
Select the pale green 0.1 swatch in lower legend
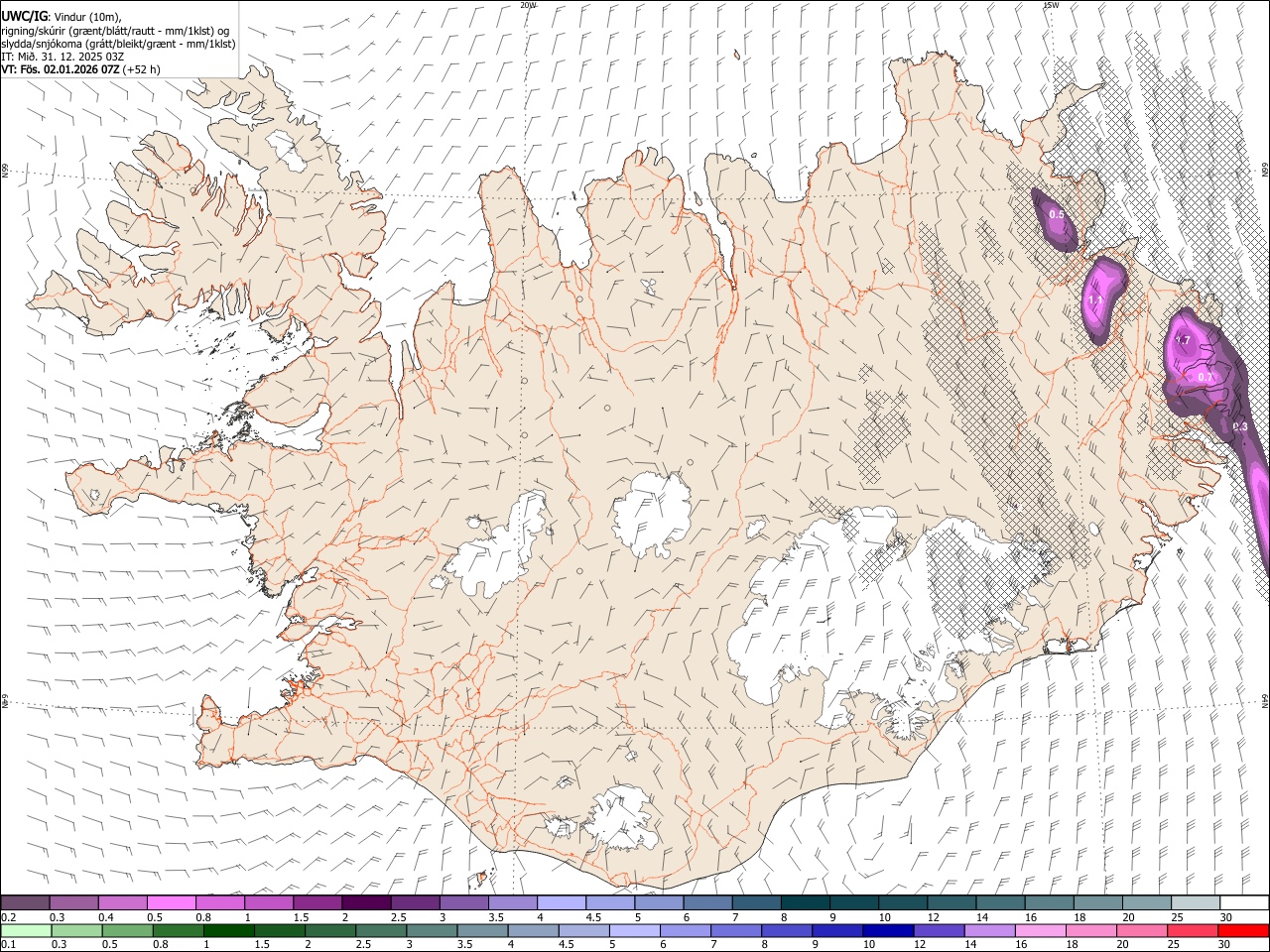25,930
